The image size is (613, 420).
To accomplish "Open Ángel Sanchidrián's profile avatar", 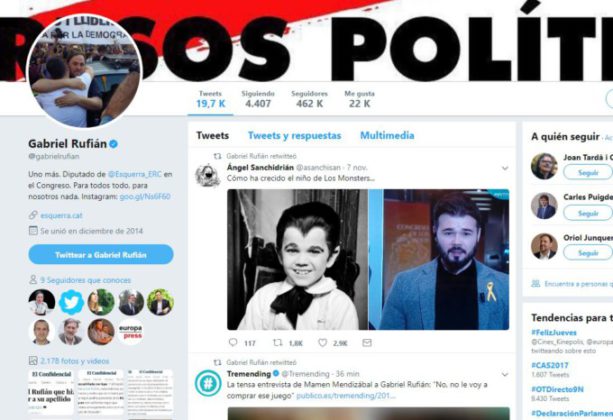I will point(208,176).
